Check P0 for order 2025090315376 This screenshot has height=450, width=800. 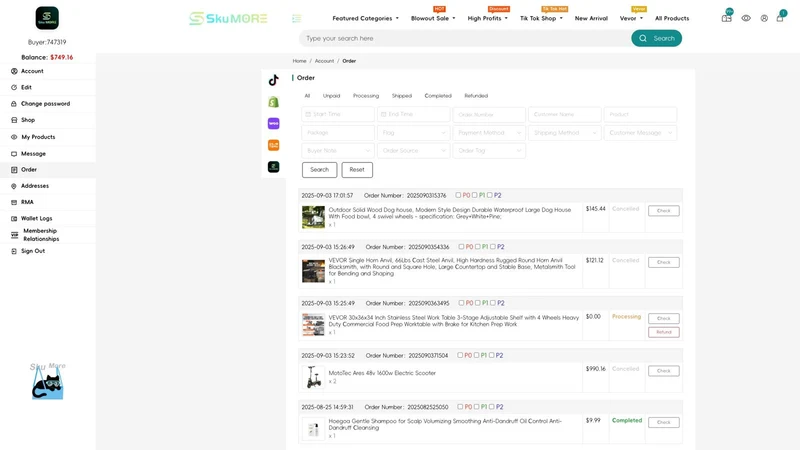click(x=458, y=195)
